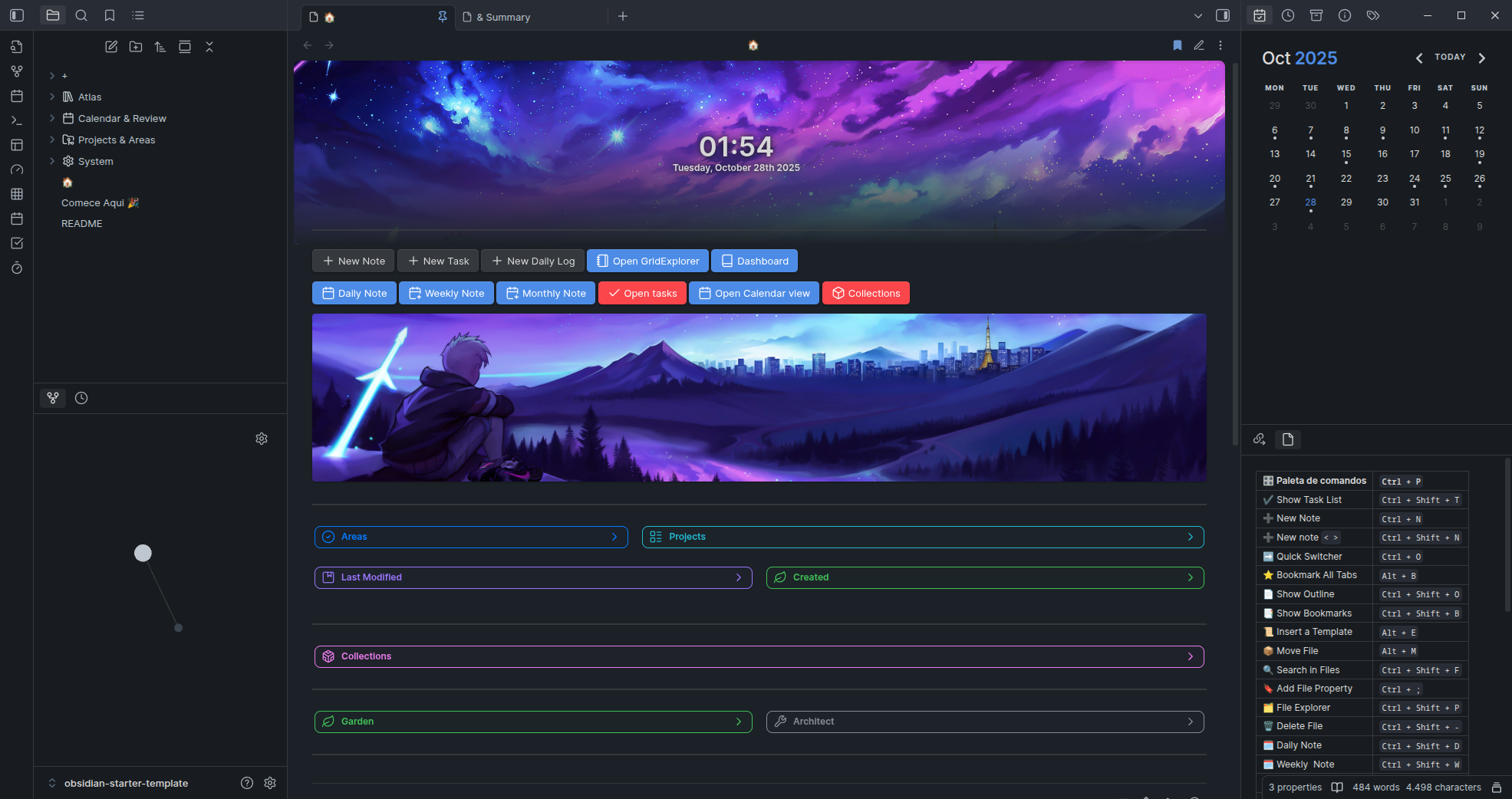The width and height of the screenshot is (1512, 799).
Task: Switch to the file info view in right panel
Action: click(1288, 439)
